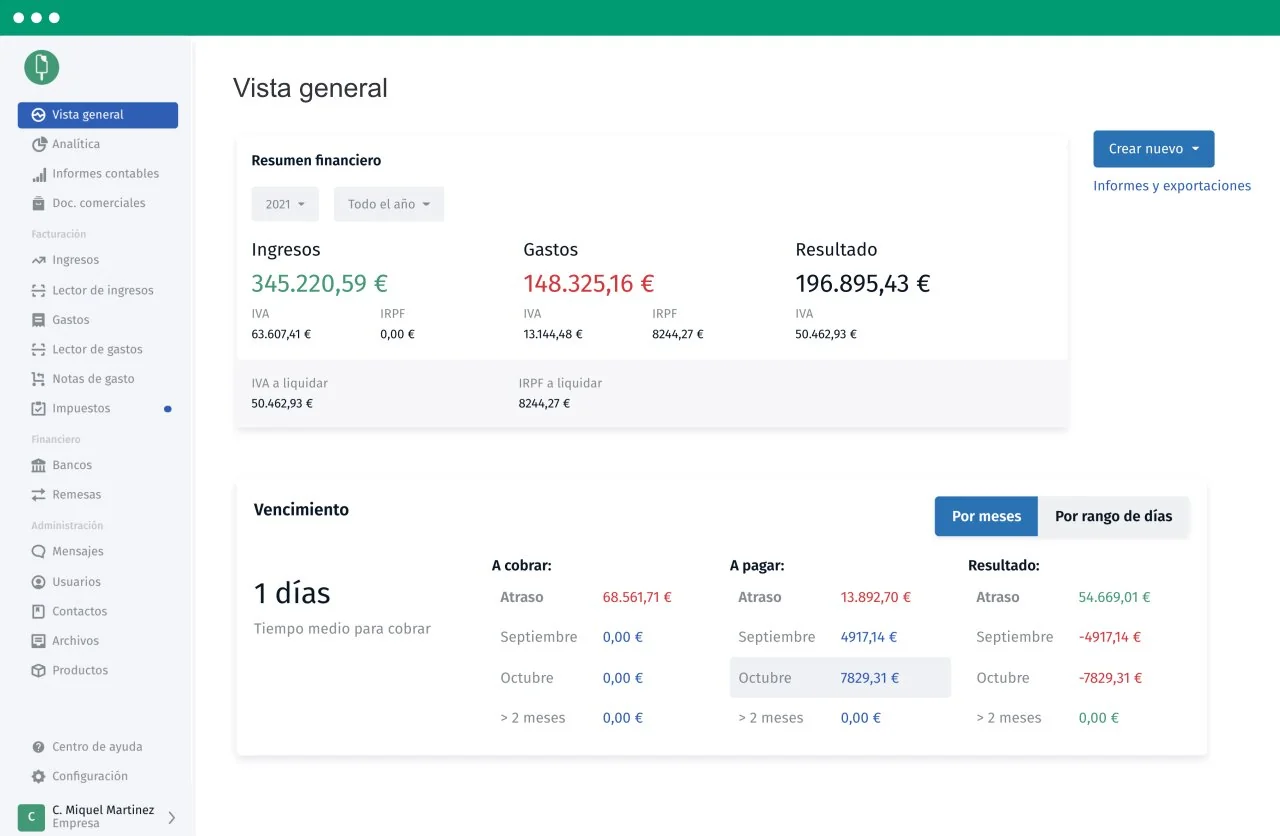The height and width of the screenshot is (836, 1280).
Task: Click the Informes contables bar chart icon
Action: [x=39, y=174]
